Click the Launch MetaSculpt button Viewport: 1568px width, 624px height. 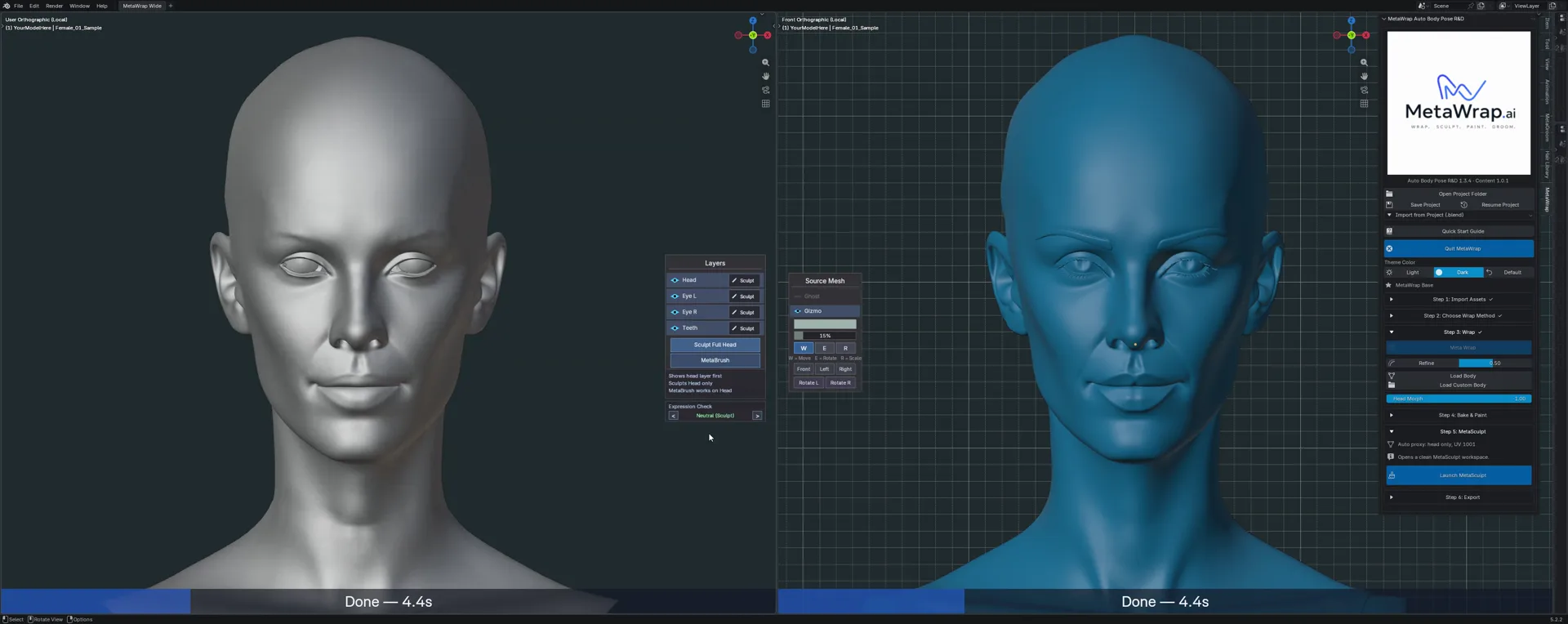pyautogui.click(x=1459, y=475)
